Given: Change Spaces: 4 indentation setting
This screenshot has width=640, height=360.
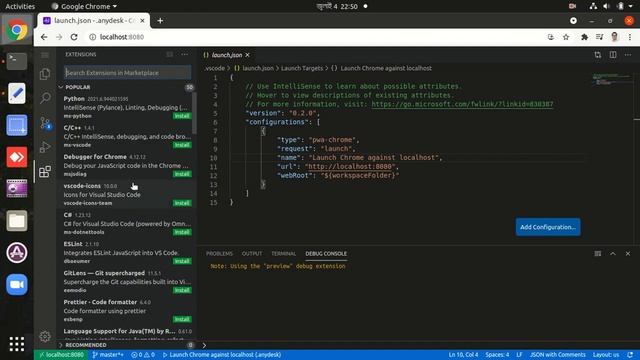Looking at the screenshot, I should tap(497, 355).
